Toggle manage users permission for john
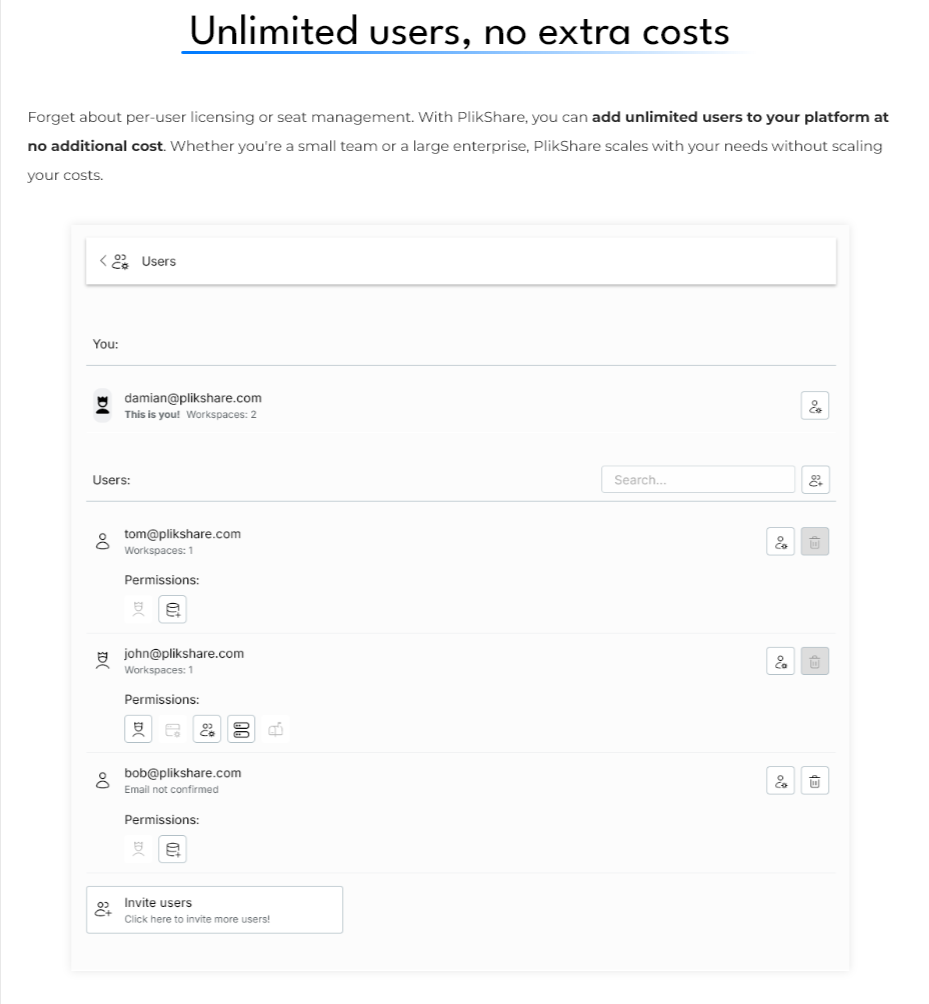929x1004 pixels. coord(207,729)
